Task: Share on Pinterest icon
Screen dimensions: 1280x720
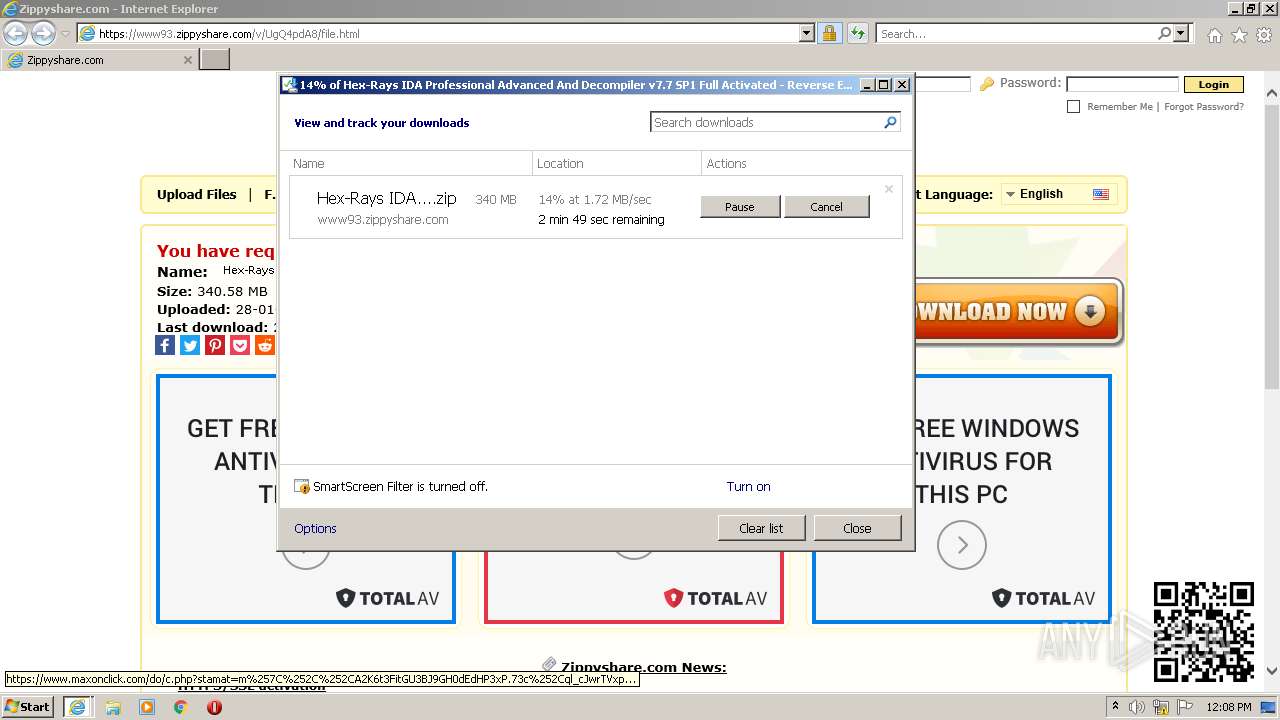Action: tap(215, 345)
